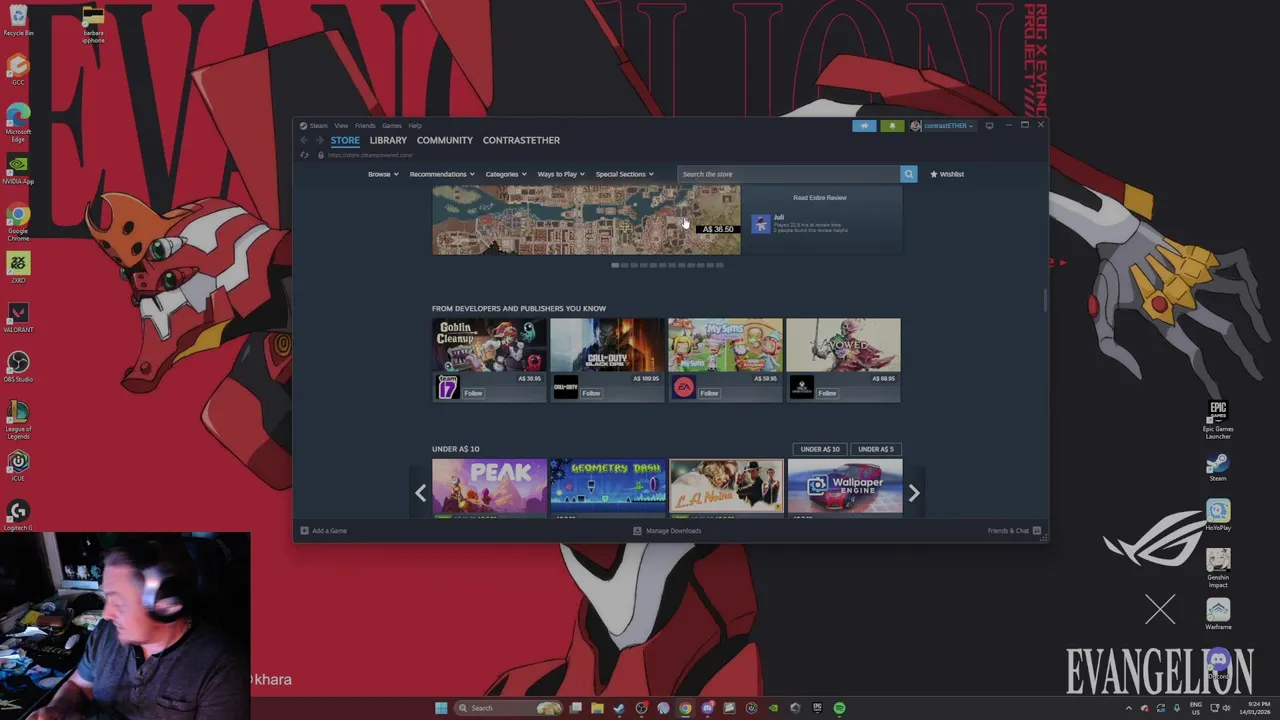Viewport: 1280px width, 720px height.
Task: Click Spotify icon in the taskbar
Action: click(x=839, y=708)
